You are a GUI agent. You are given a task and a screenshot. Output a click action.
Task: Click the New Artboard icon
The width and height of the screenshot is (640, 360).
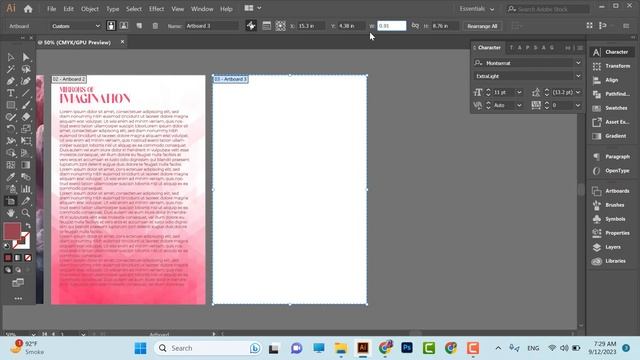tap(139, 26)
